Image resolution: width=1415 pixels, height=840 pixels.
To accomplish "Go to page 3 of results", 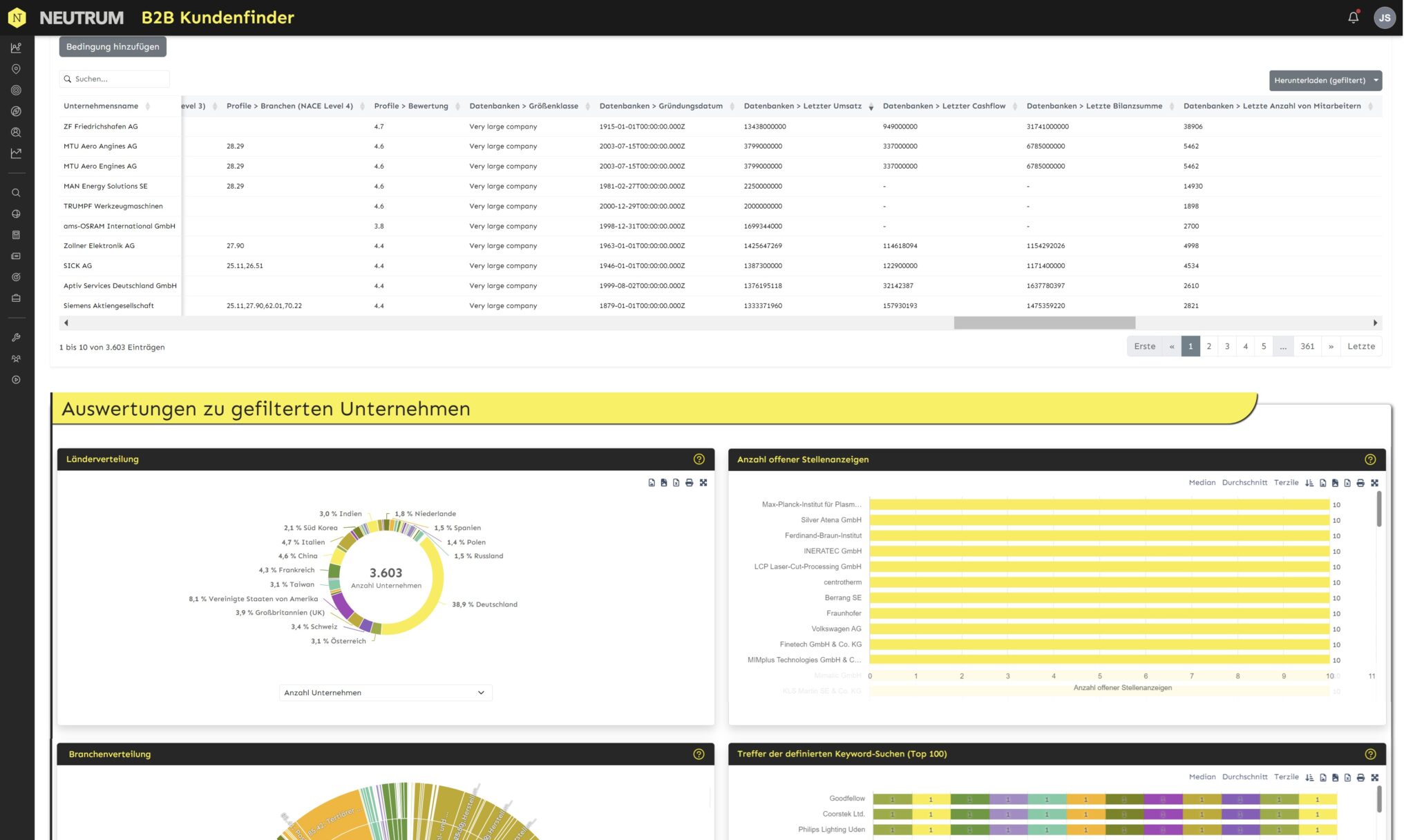I will coord(1227,347).
